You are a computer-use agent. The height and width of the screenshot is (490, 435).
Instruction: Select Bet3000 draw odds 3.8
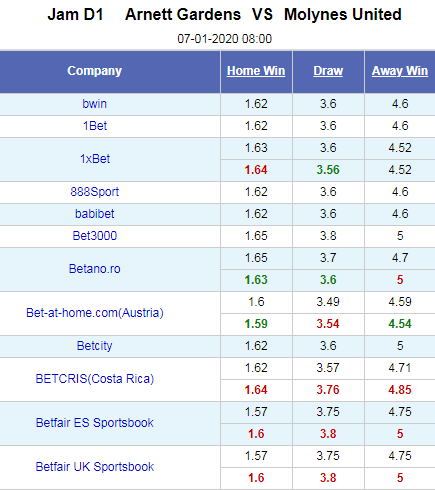pos(328,236)
